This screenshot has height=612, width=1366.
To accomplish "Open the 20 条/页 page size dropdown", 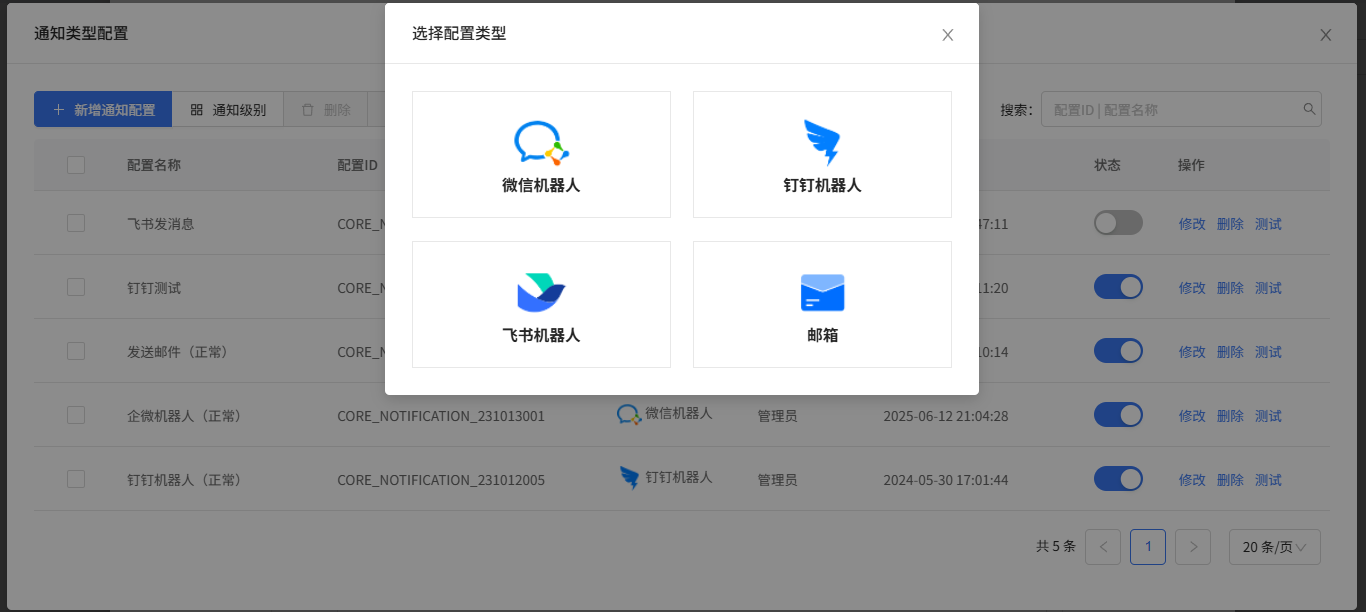I will 1275,547.
